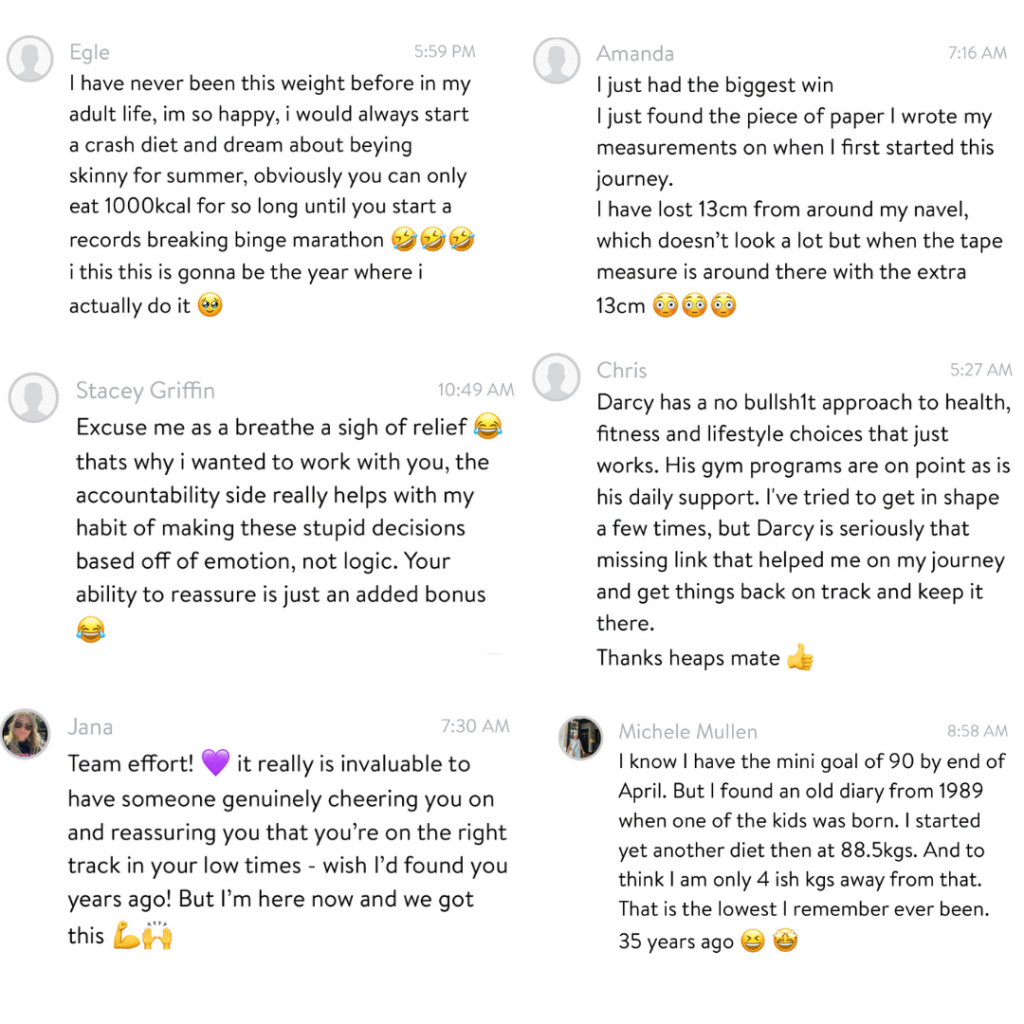
Task: Open Amanda's default profile avatar
Action: 556,61
